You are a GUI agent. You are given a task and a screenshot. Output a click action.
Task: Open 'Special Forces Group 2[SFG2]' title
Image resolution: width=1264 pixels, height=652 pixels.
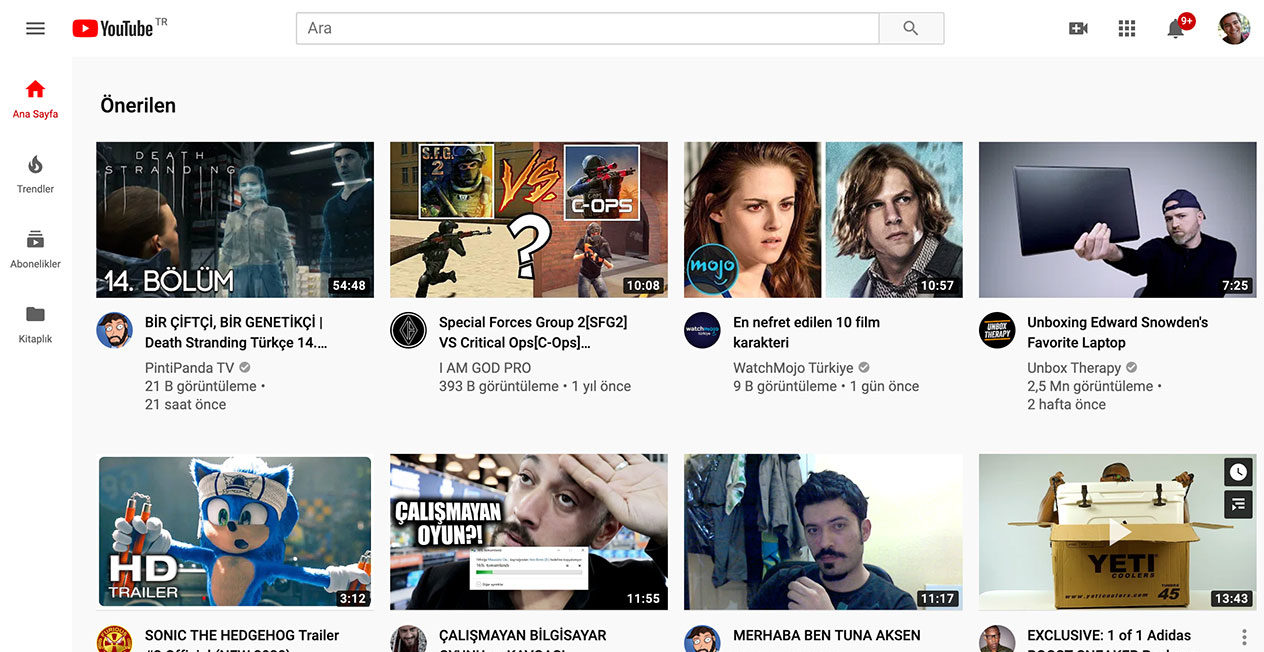[x=533, y=332]
